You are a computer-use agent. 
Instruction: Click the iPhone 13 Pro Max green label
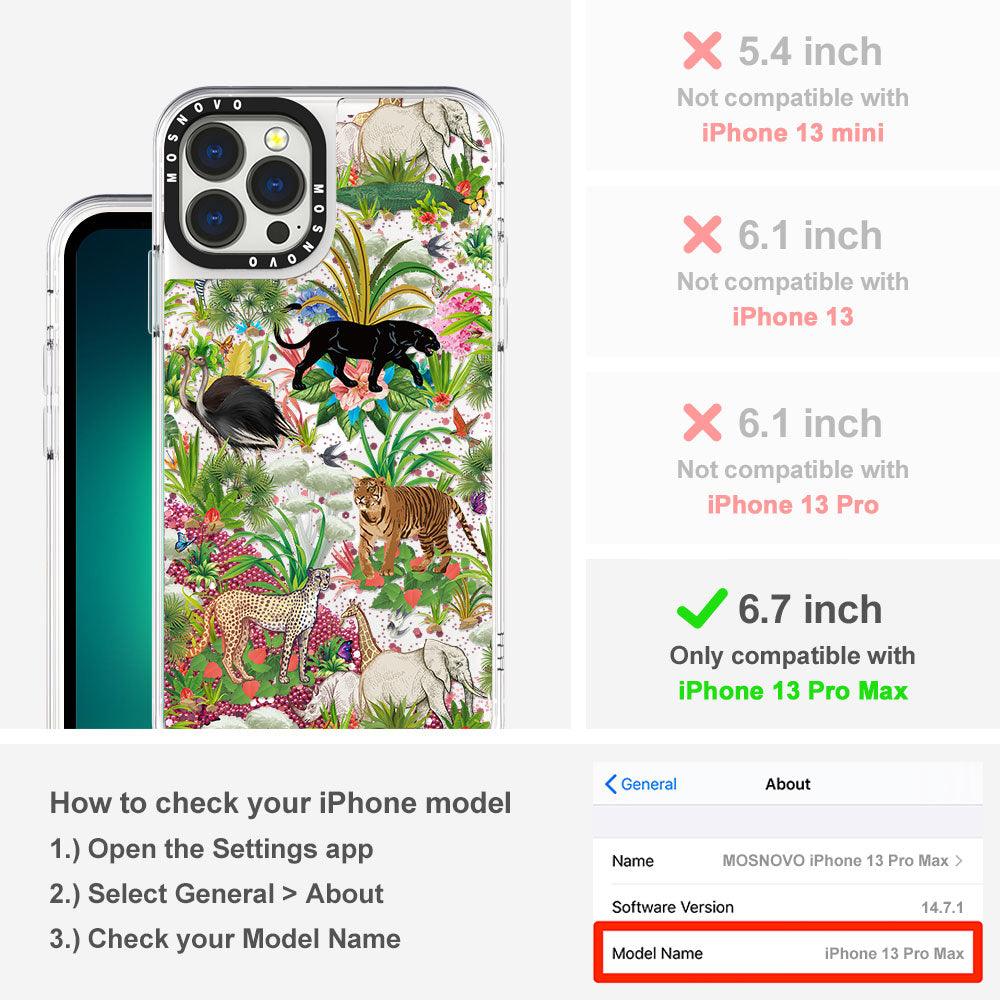(793, 691)
